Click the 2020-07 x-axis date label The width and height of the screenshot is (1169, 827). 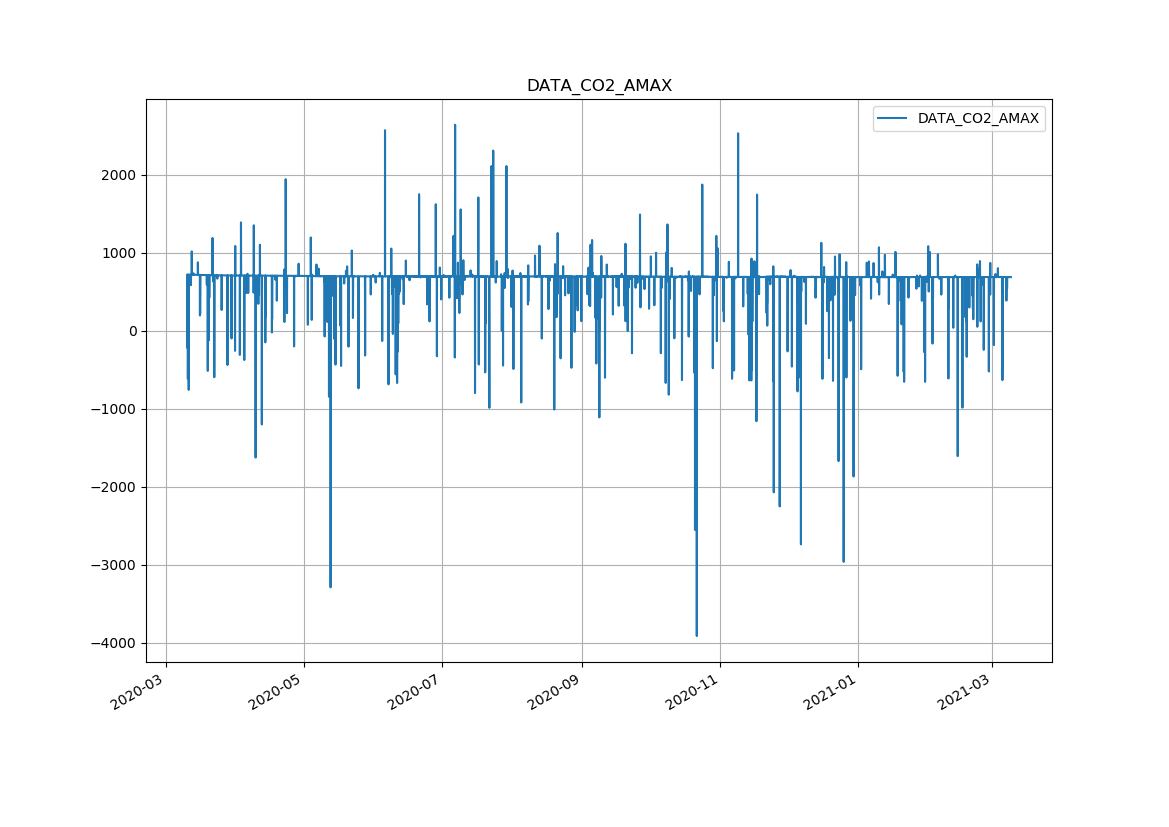coord(414,693)
